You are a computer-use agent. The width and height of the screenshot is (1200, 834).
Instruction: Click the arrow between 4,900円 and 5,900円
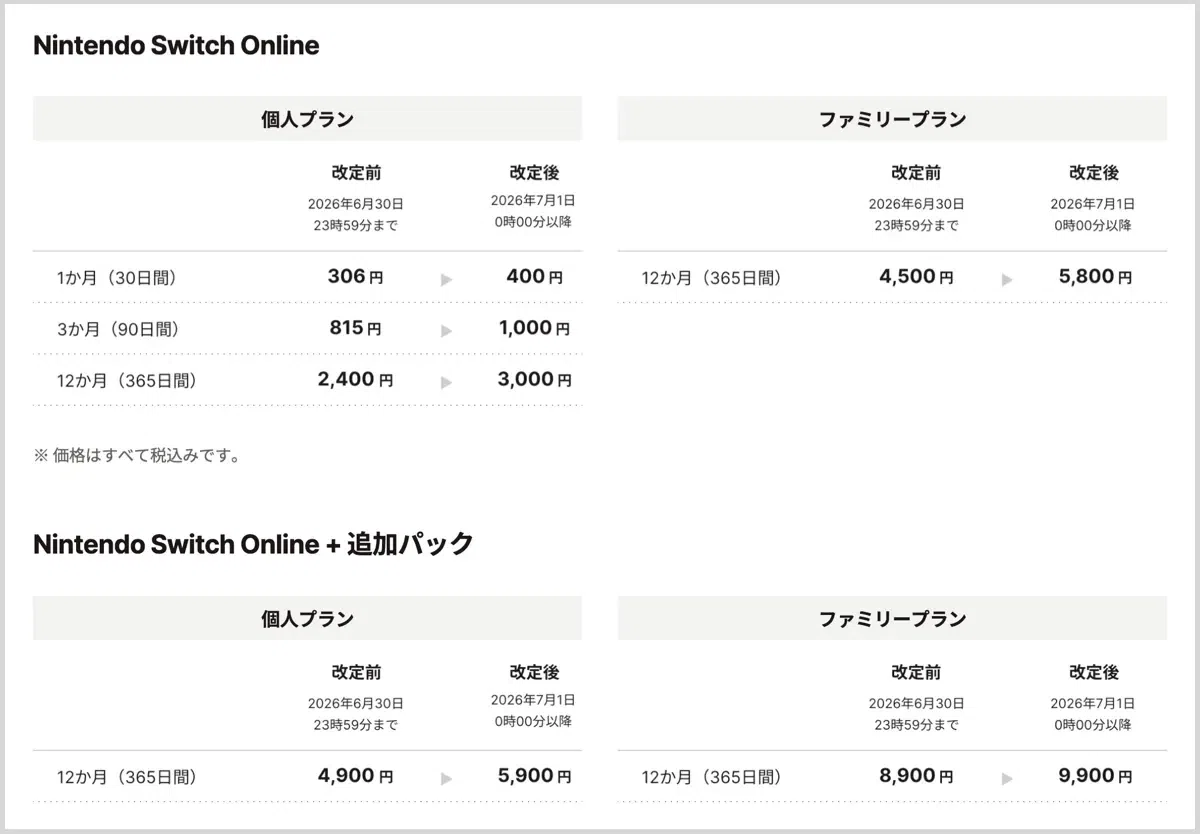click(x=447, y=778)
